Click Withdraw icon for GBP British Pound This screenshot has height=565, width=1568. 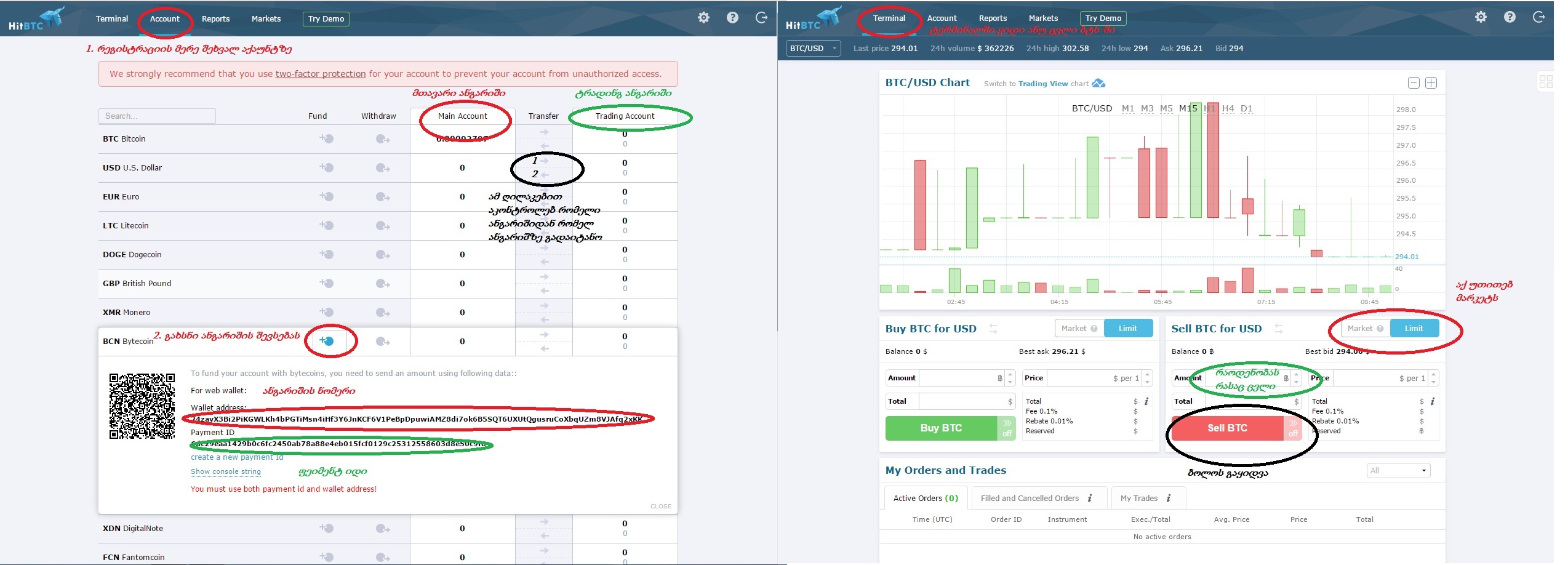pyautogui.click(x=383, y=284)
